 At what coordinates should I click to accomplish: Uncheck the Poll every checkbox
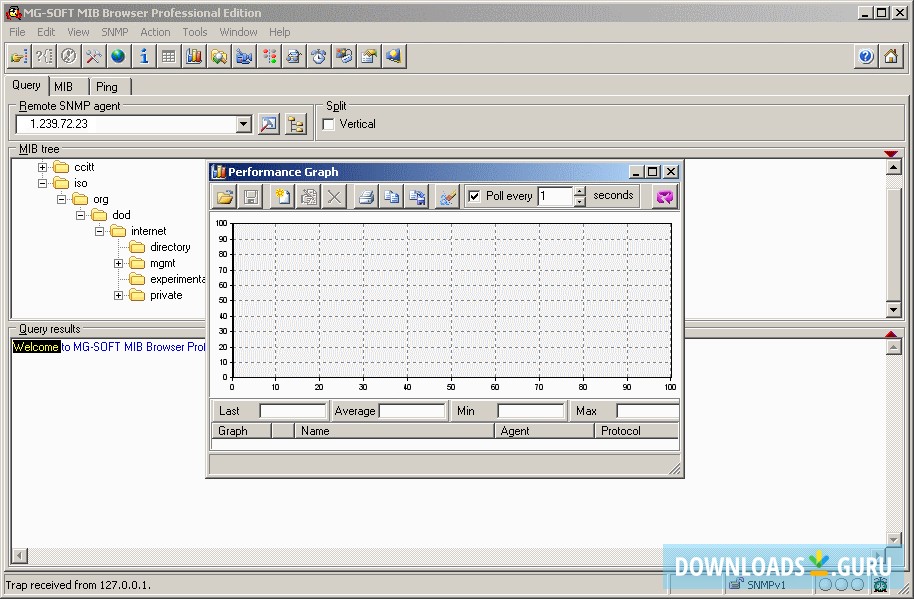pos(474,196)
